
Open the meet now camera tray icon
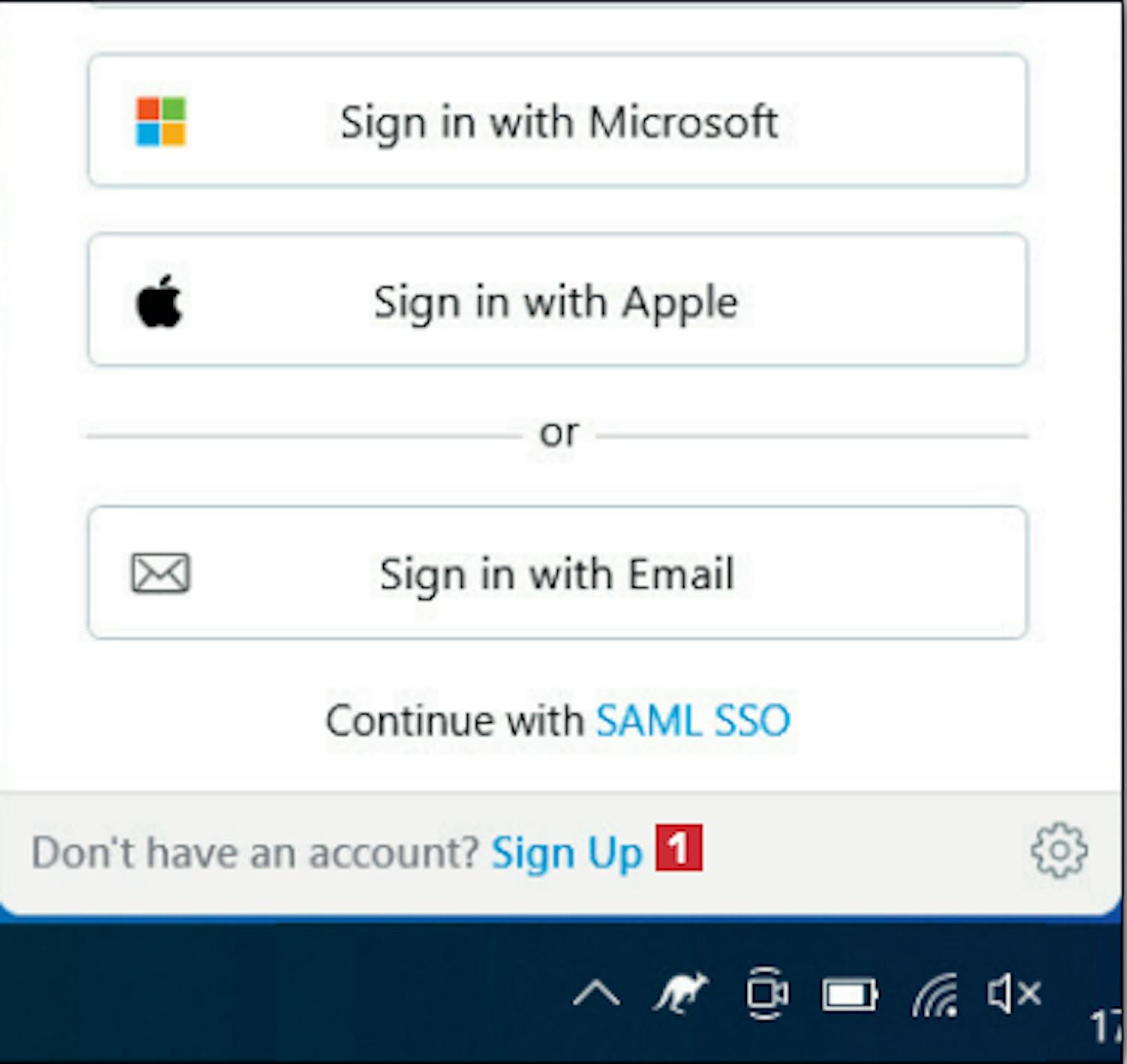[767, 994]
